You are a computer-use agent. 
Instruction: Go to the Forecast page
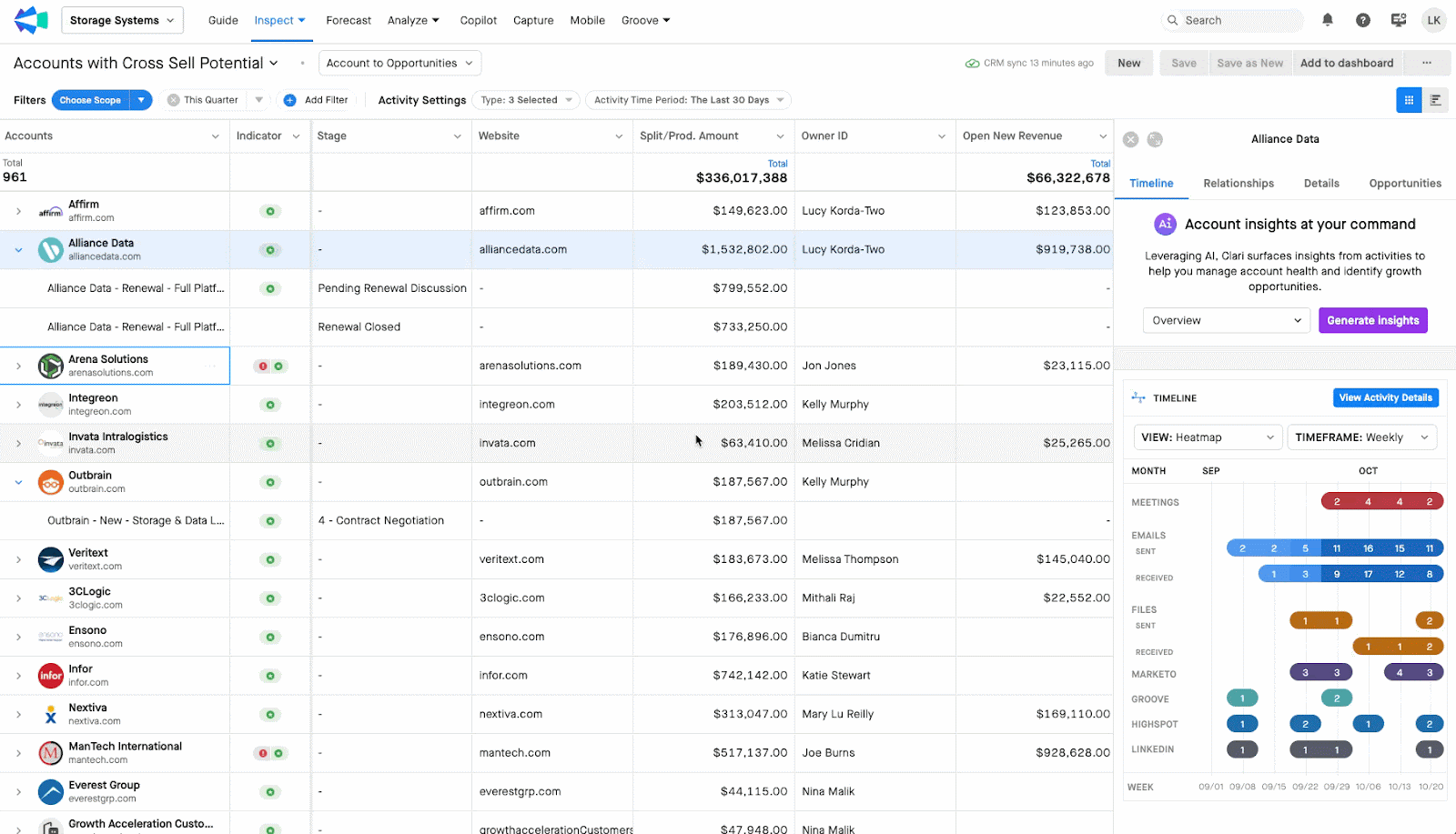pos(349,20)
